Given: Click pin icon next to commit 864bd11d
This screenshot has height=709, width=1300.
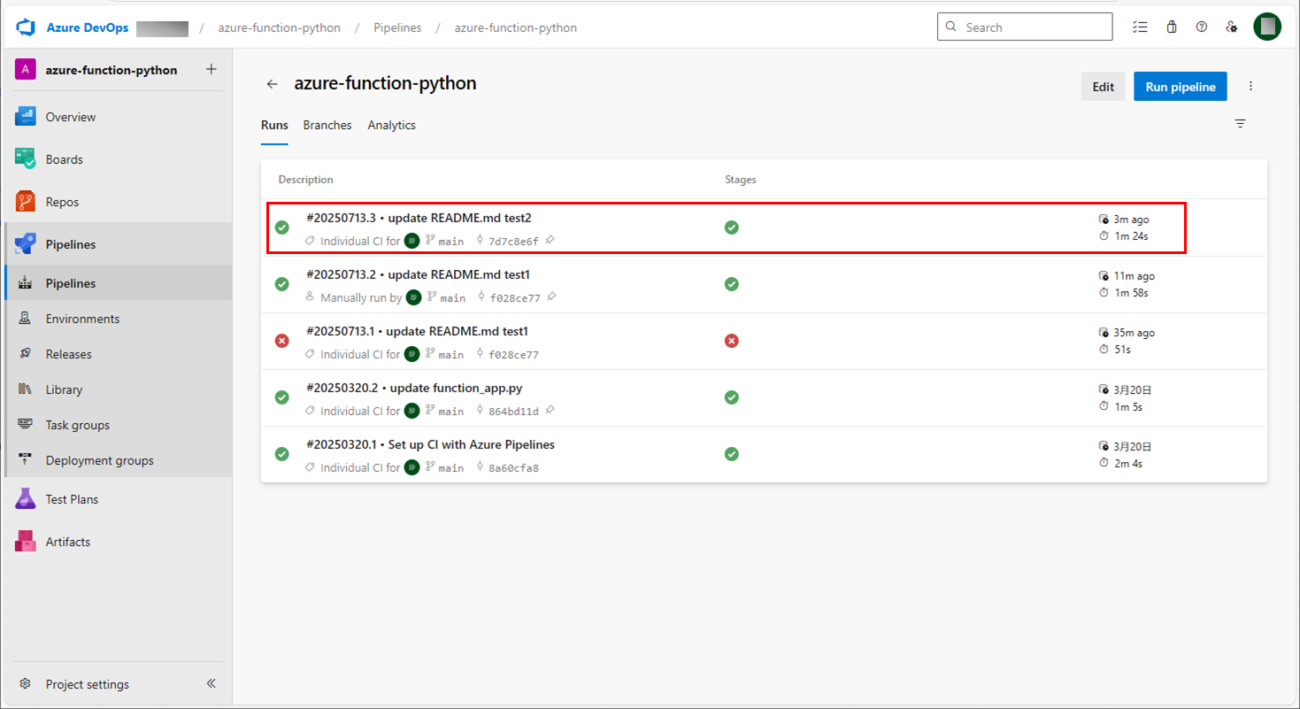Looking at the screenshot, I should pyautogui.click(x=551, y=410).
